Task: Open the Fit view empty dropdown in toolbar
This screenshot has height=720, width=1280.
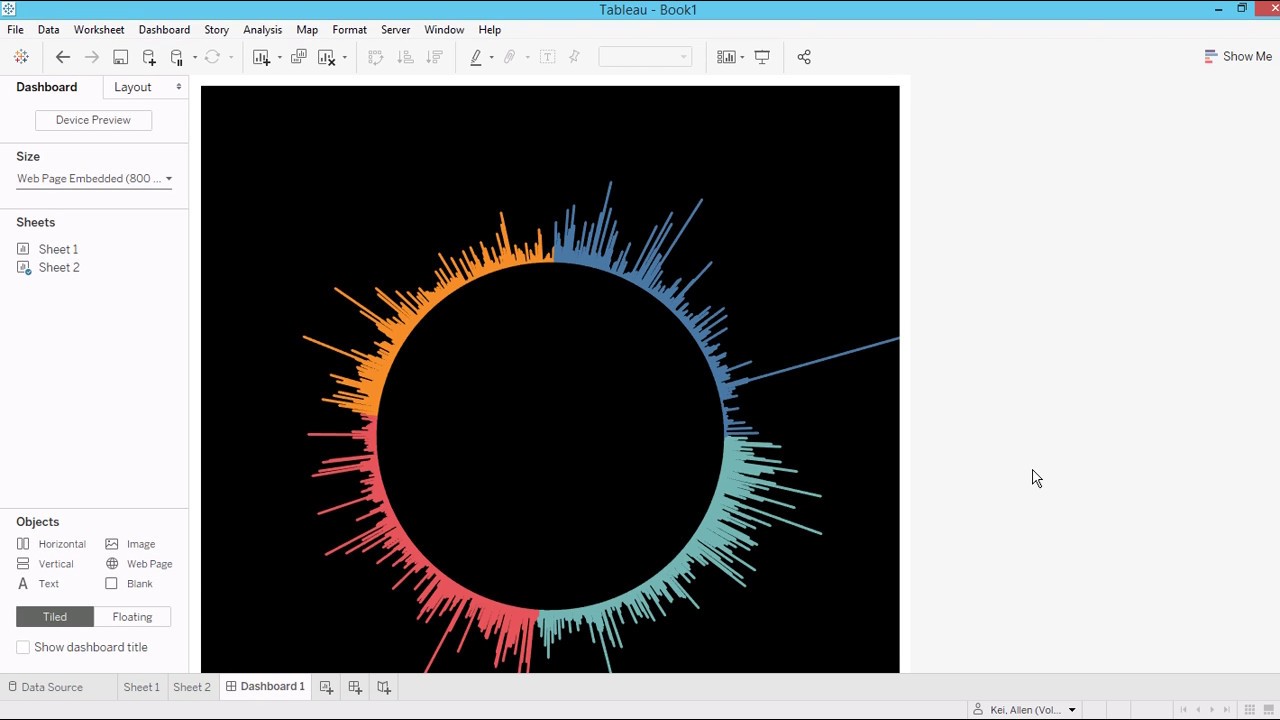Action: click(645, 57)
